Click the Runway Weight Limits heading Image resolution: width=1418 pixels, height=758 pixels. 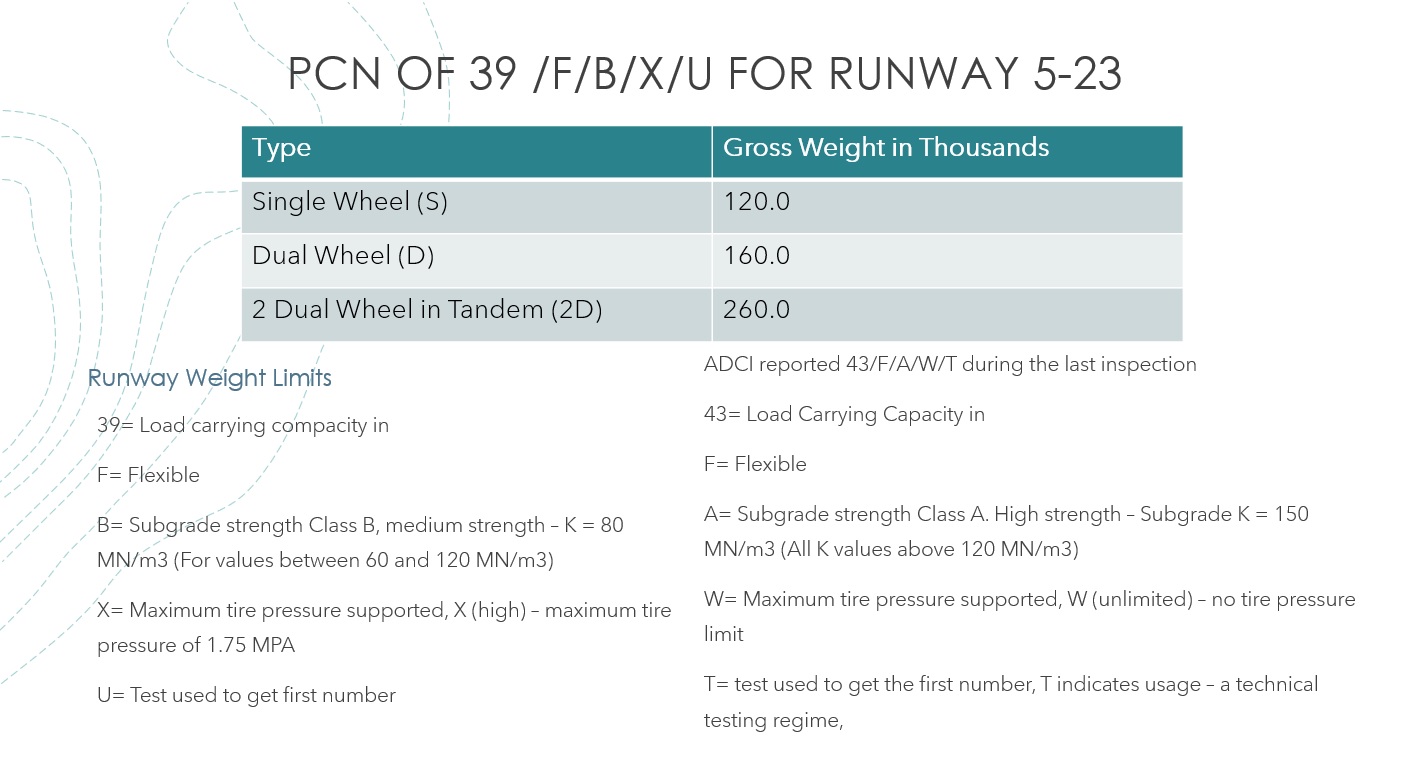pos(209,378)
